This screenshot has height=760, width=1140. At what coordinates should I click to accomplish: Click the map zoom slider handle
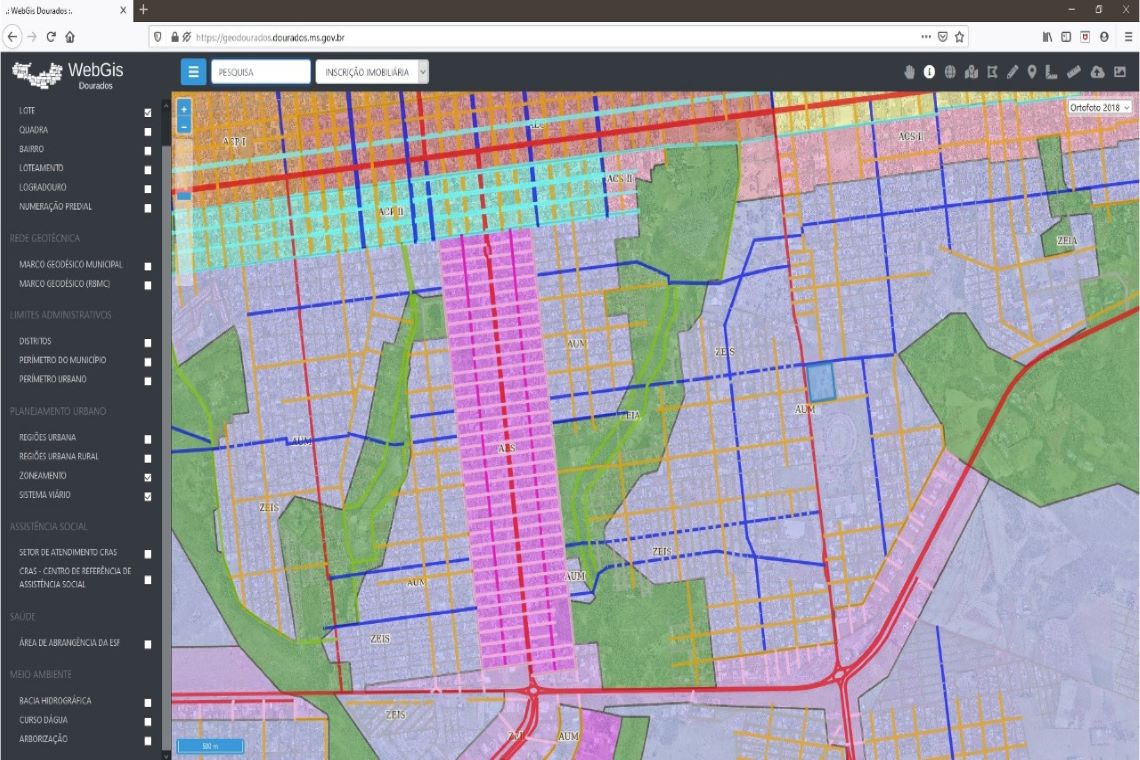pyautogui.click(x=183, y=196)
